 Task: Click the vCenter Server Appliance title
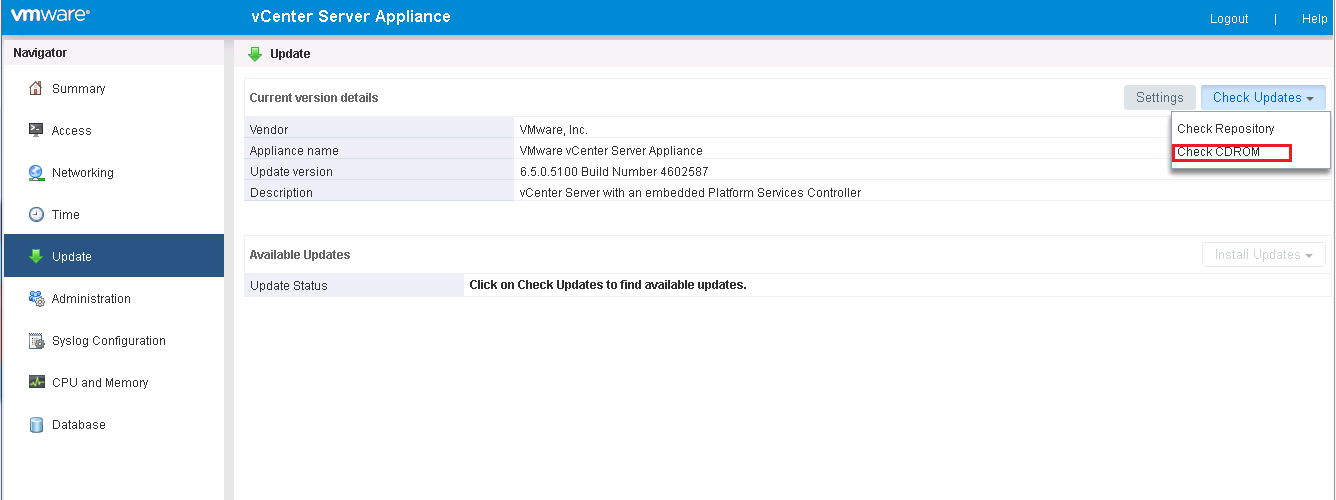351,17
